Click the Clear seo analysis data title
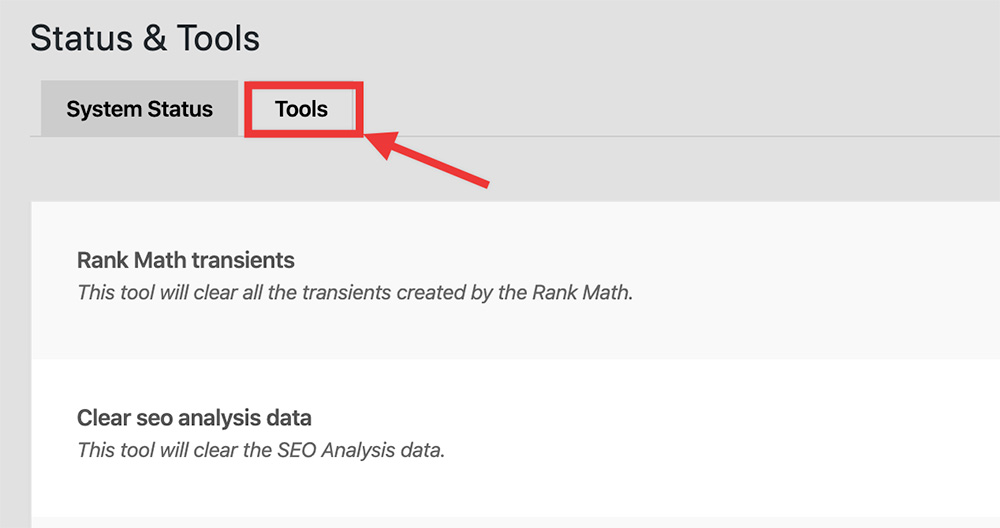The image size is (1000, 528). point(194,417)
